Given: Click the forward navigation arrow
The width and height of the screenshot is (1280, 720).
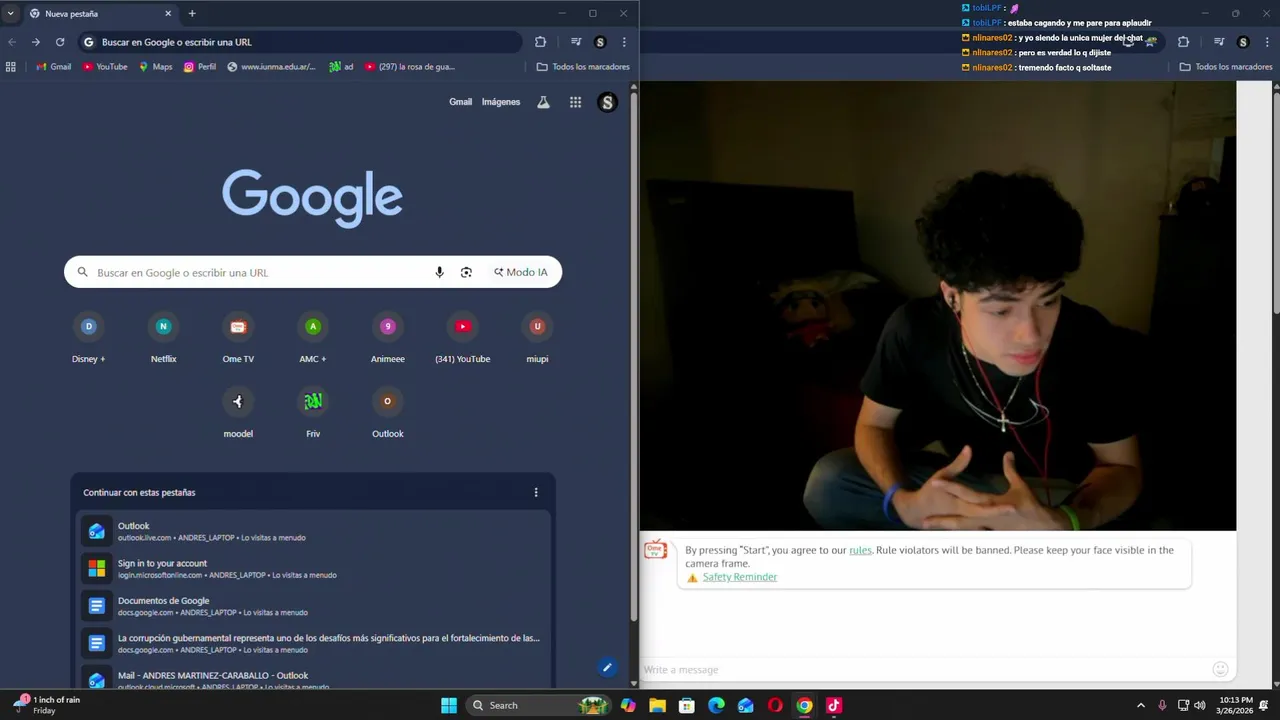Looking at the screenshot, I should pyautogui.click(x=36, y=42).
